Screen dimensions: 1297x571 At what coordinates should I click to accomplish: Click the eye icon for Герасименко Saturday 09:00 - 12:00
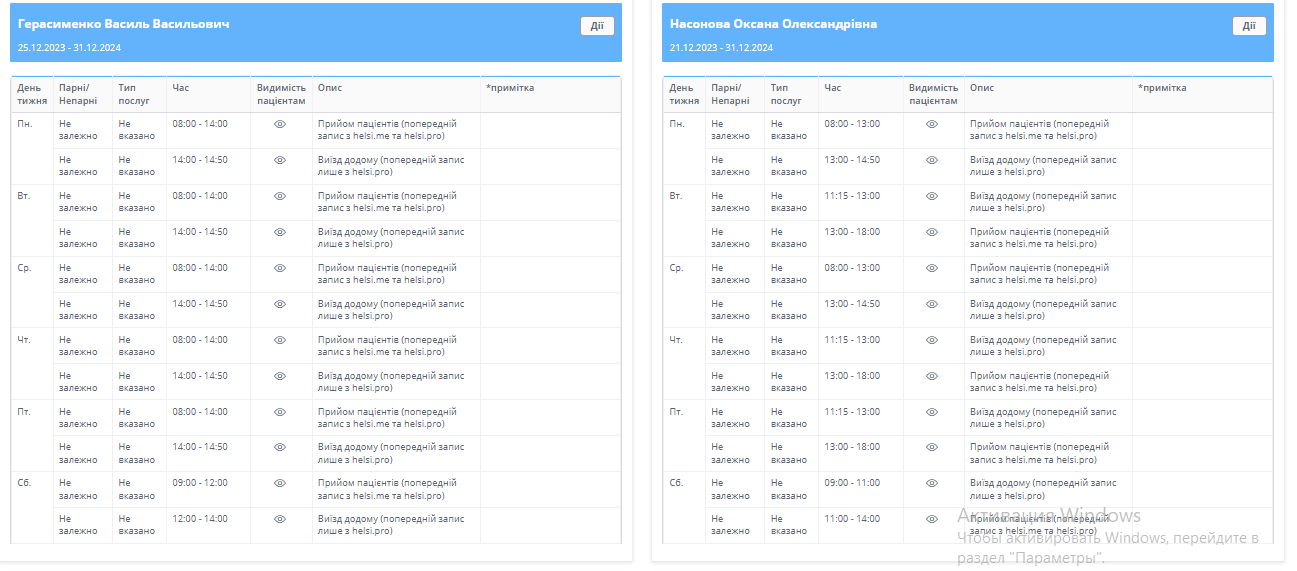(280, 483)
